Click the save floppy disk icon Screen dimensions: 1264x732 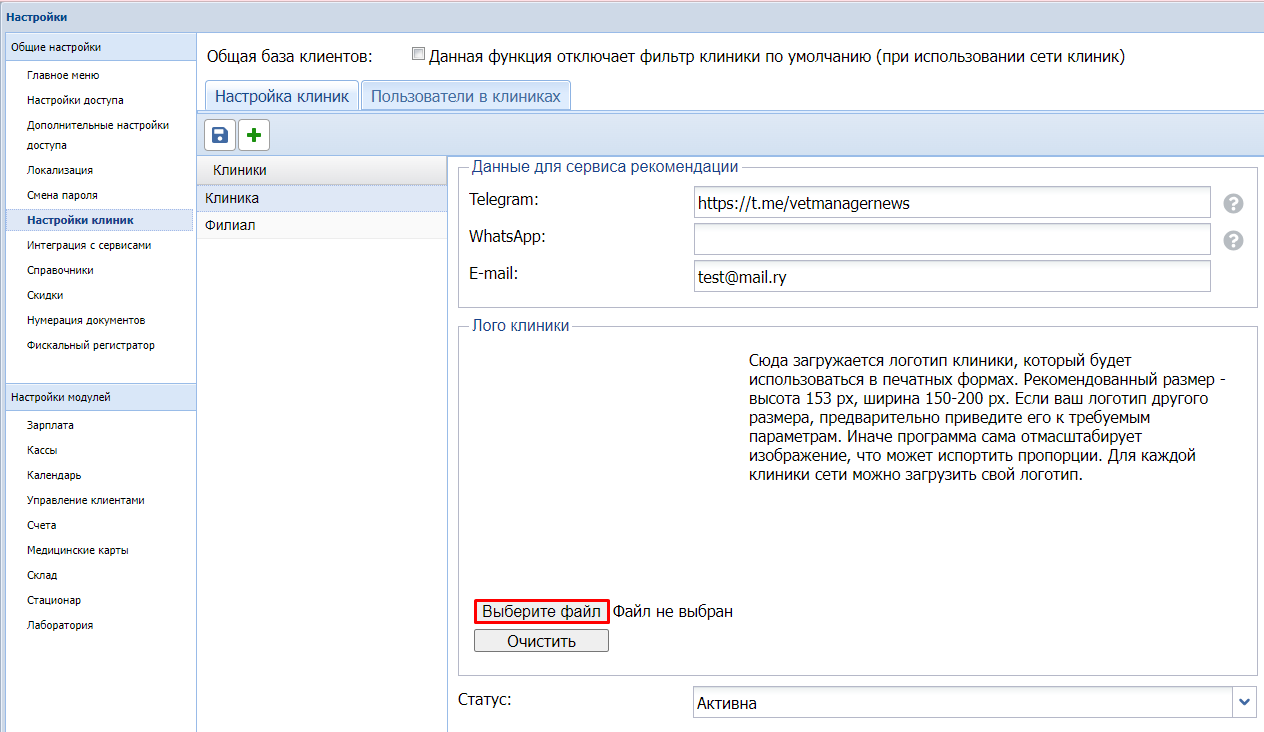(x=220, y=135)
